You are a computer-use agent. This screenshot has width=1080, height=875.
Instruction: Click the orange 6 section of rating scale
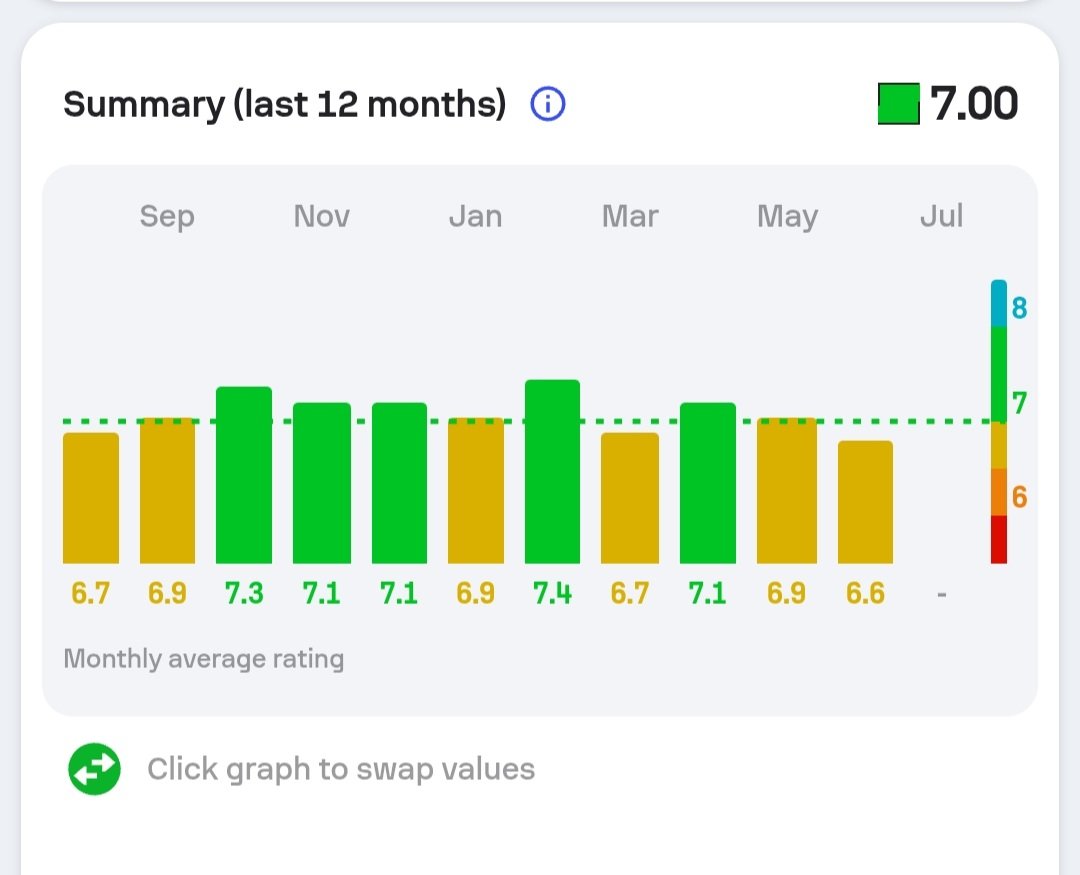[999, 493]
